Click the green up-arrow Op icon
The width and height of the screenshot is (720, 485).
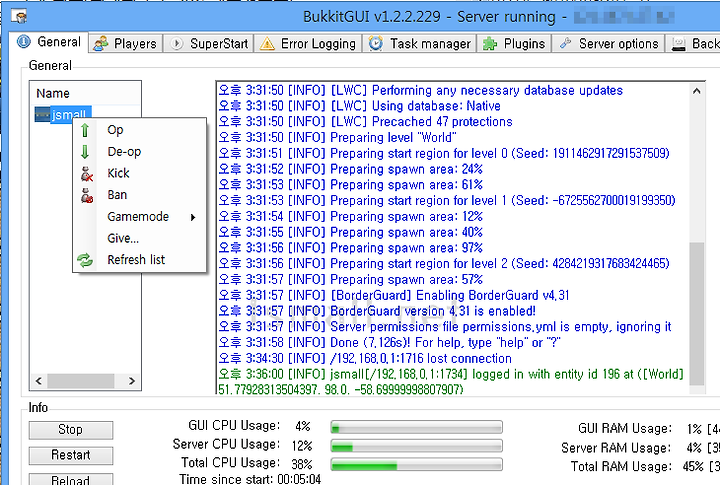pyautogui.click(x=85, y=130)
